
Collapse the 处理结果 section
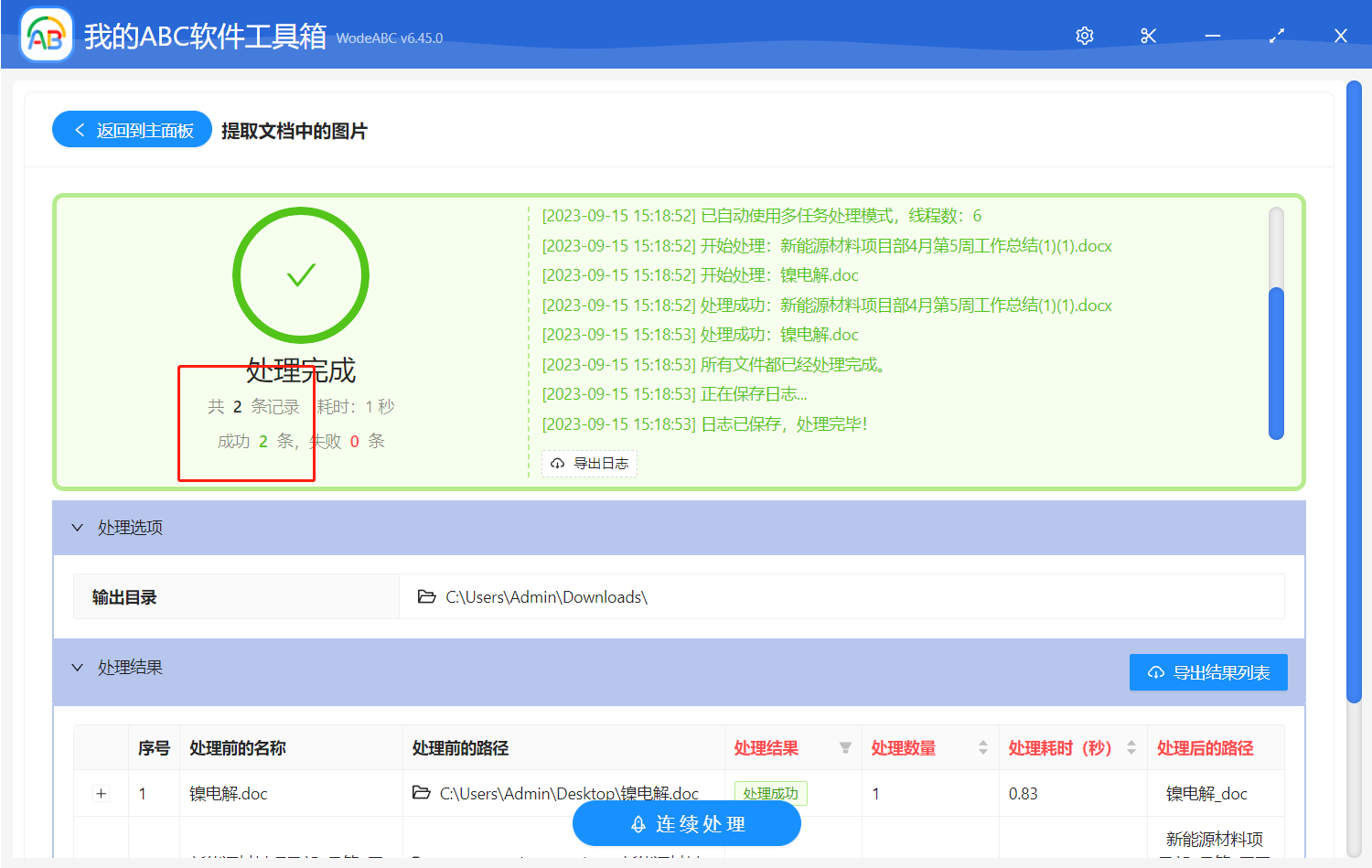pyautogui.click(x=77, y=668)
